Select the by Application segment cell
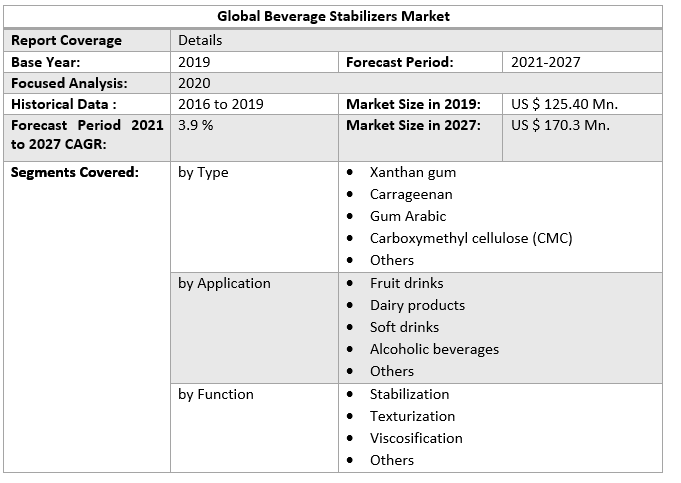This screenshot has width=681, height=483. point(224,283)
